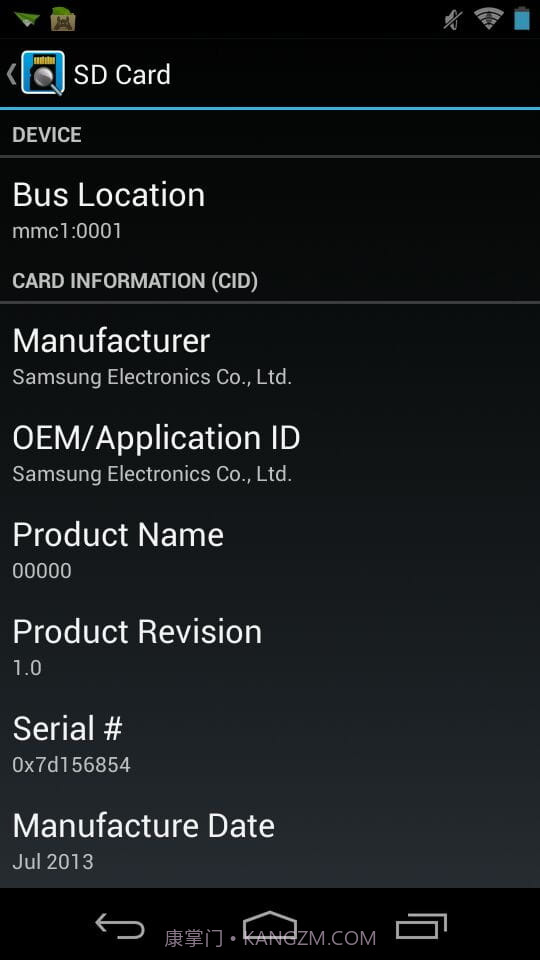Tap the Android home navigation button

(x=270, y=925)
